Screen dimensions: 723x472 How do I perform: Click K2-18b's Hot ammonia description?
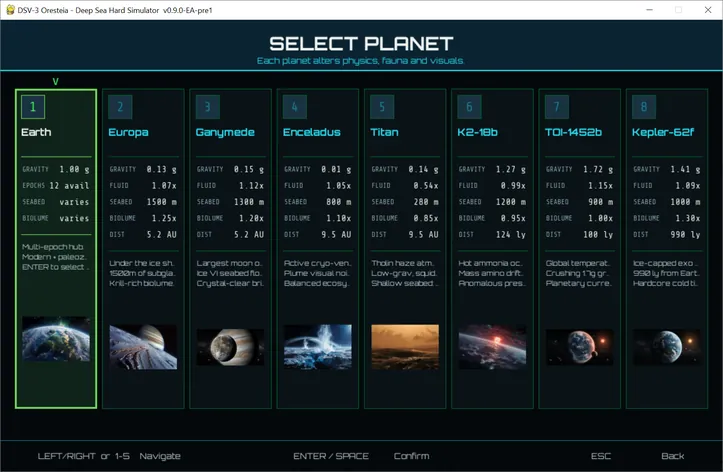pyautogui.click(x=492, y=273)
